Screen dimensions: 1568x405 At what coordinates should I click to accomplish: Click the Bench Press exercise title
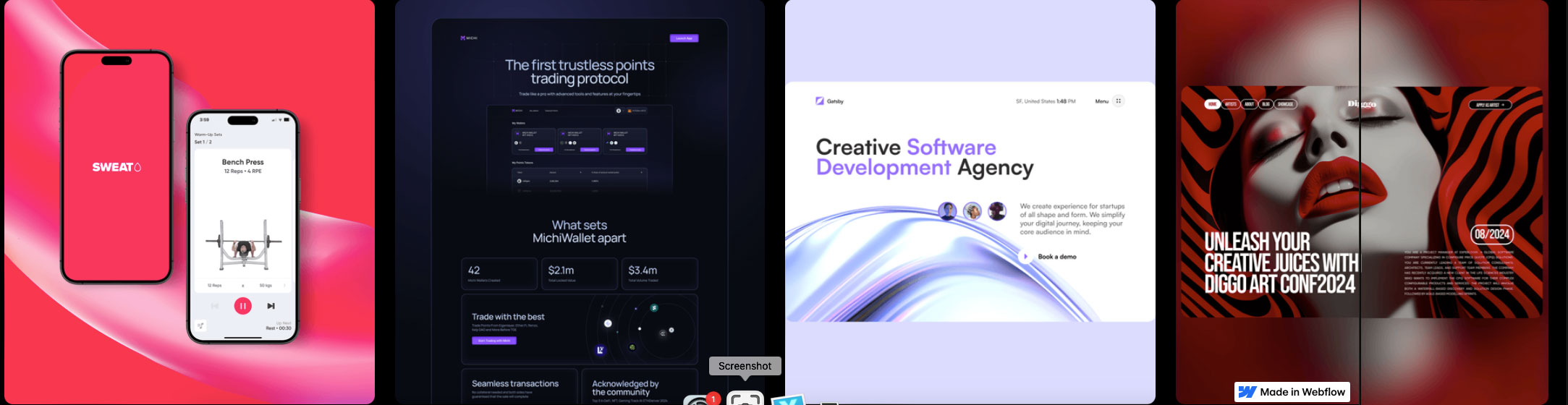click(x=242, y=162)
